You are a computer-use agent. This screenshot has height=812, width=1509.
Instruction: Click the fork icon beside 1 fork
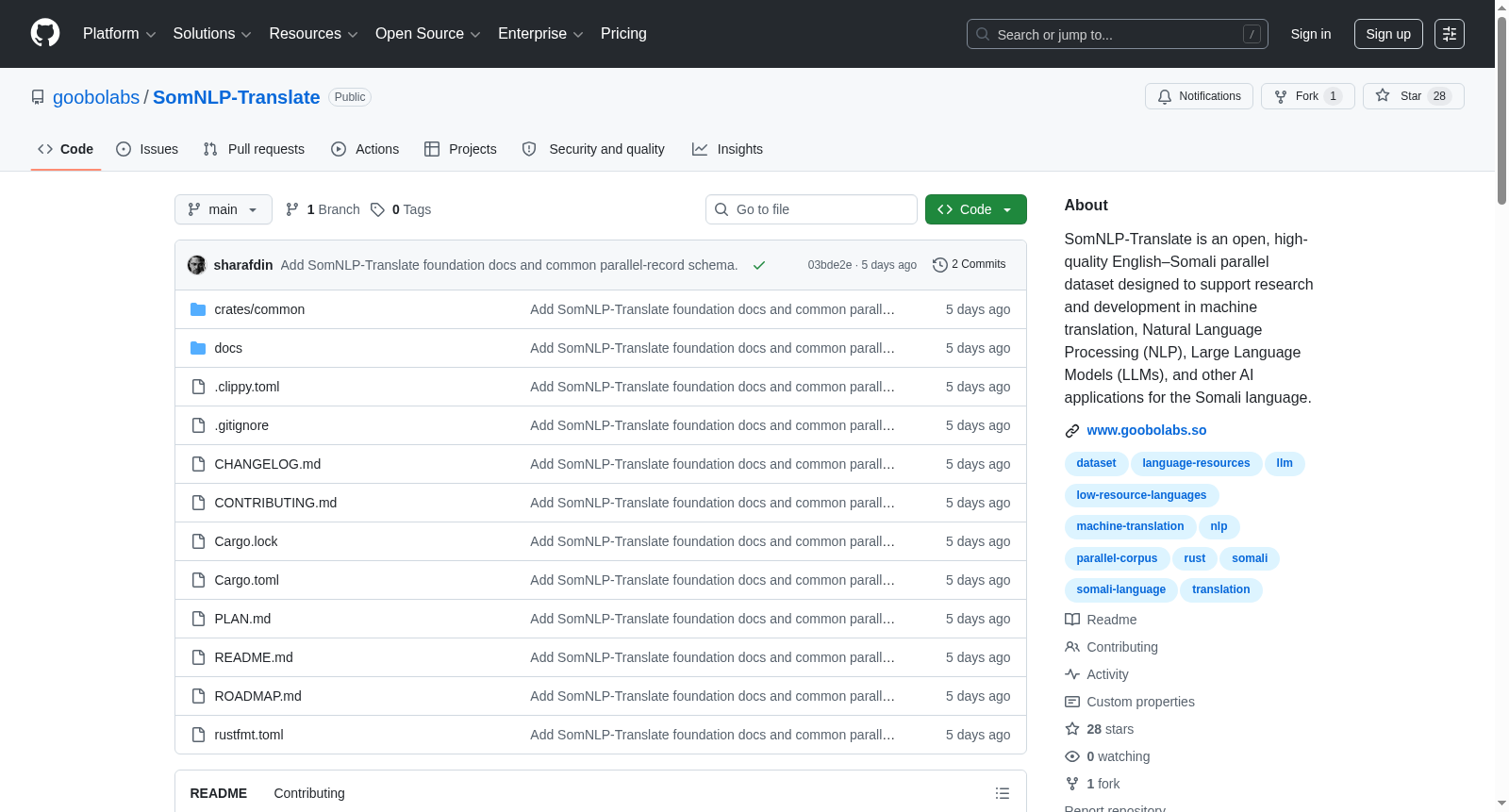(1072, 784)
